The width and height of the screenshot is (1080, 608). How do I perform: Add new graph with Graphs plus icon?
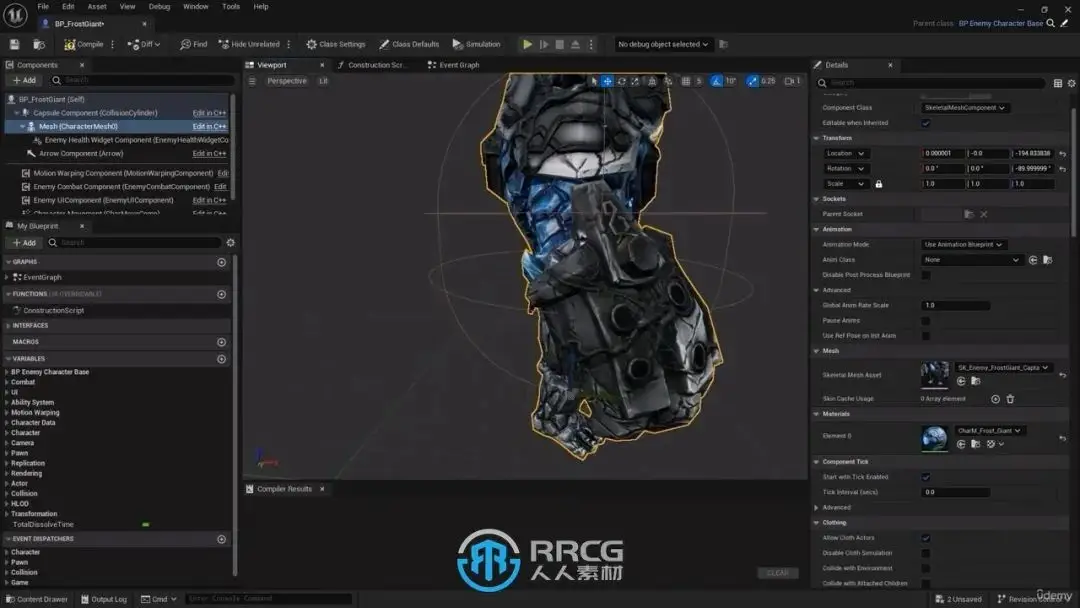pyautogui.click(x=221, y=262)
